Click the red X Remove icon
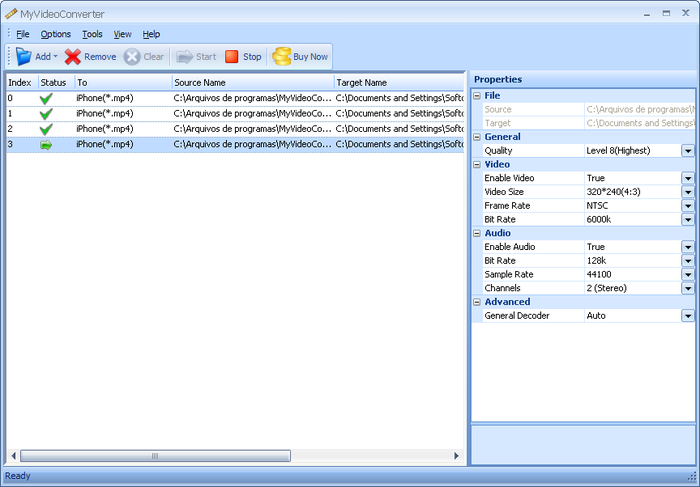This screenshot has width=700, height=487. click(x=73, y=57)
